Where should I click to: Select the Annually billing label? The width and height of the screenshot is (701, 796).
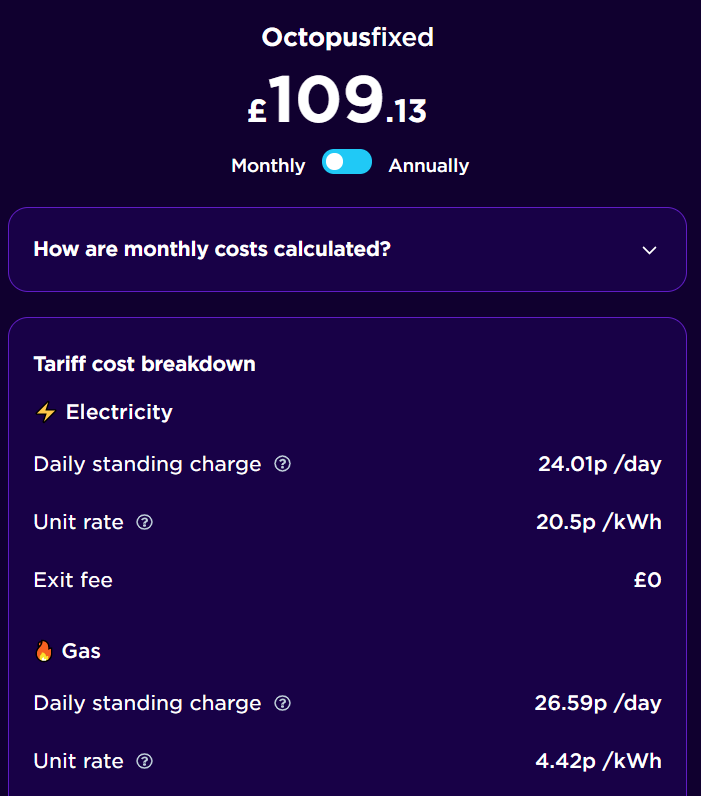428,166
